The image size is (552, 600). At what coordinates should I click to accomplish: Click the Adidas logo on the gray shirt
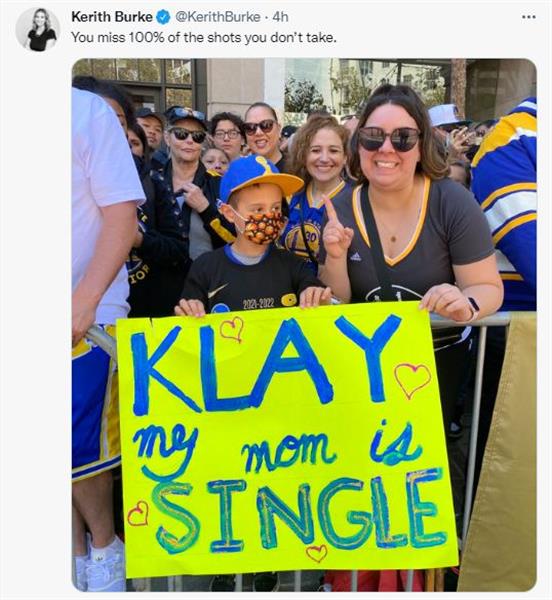tap(355, 256)
